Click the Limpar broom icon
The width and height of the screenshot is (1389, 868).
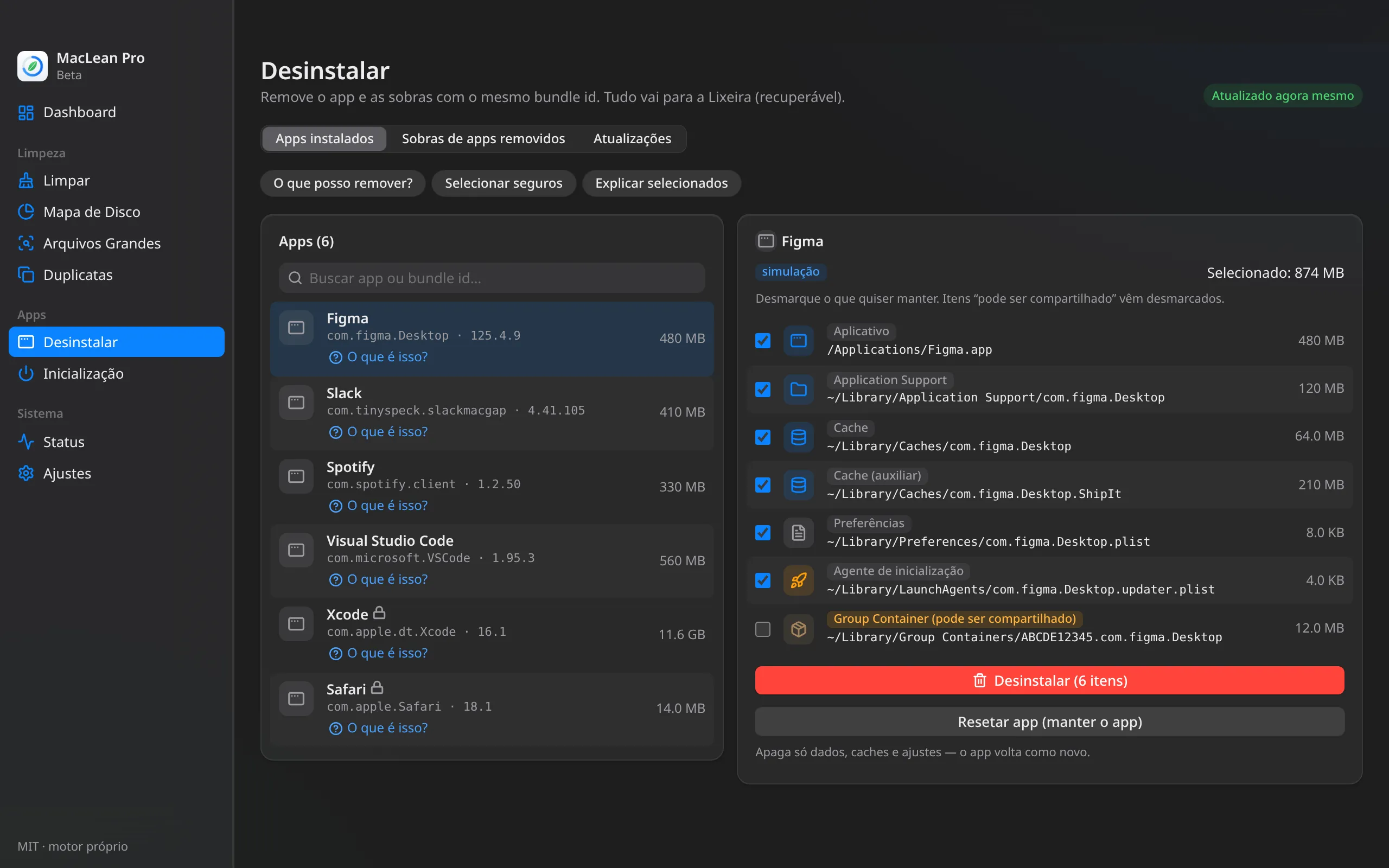point(26,181)
